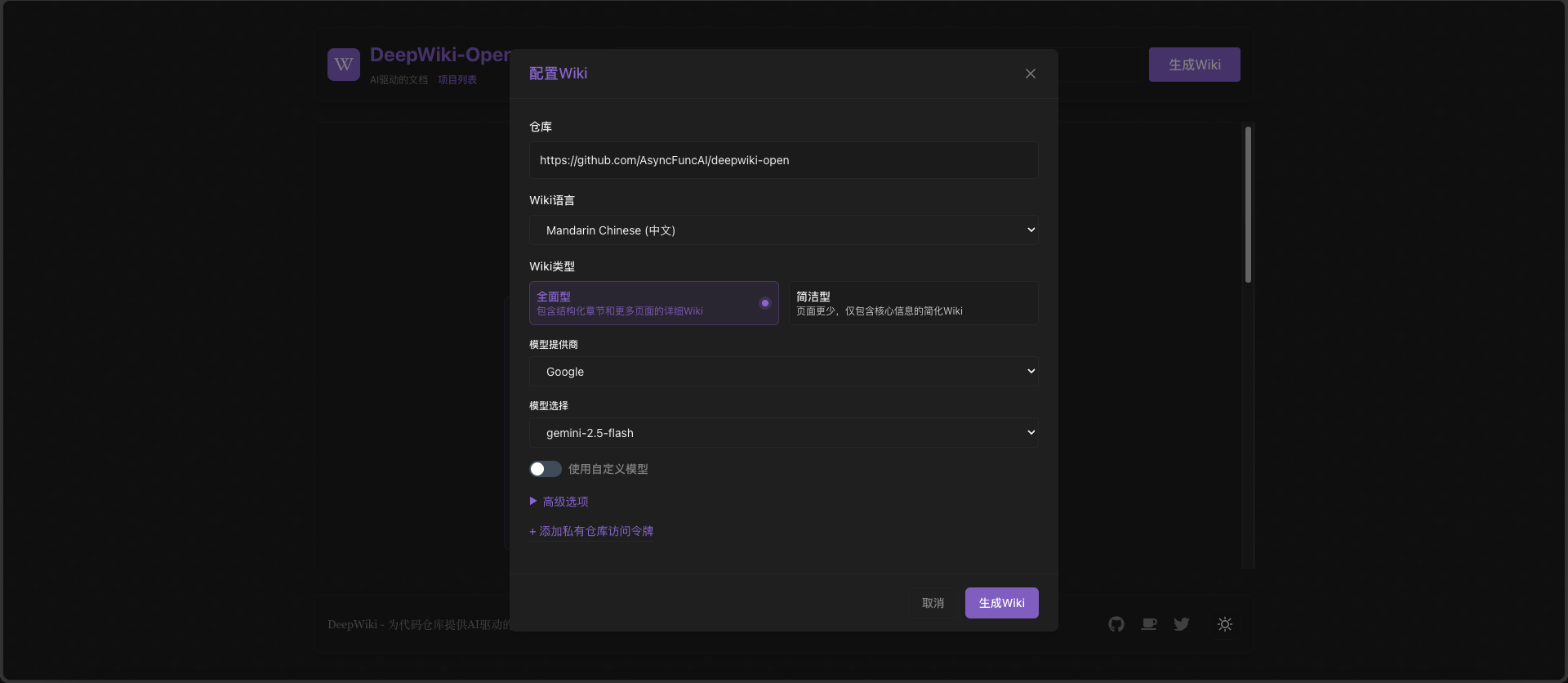Click the 添加私有仓库访问令牌 link
The width and height of the screenshot is (1568, 683).
pyautogui.click(x=591, y=531)
